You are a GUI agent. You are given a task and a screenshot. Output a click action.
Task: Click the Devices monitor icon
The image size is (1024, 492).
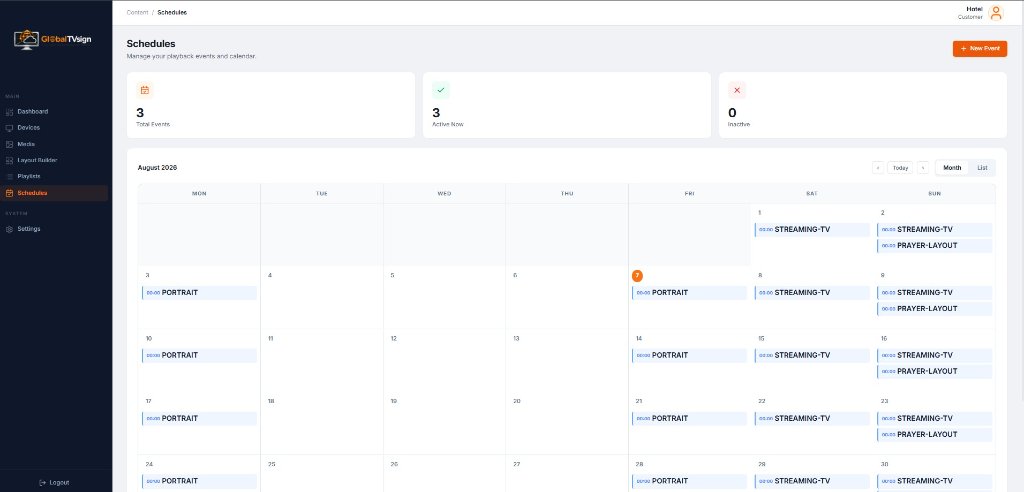pyautogui.click(x=9, y=128)
